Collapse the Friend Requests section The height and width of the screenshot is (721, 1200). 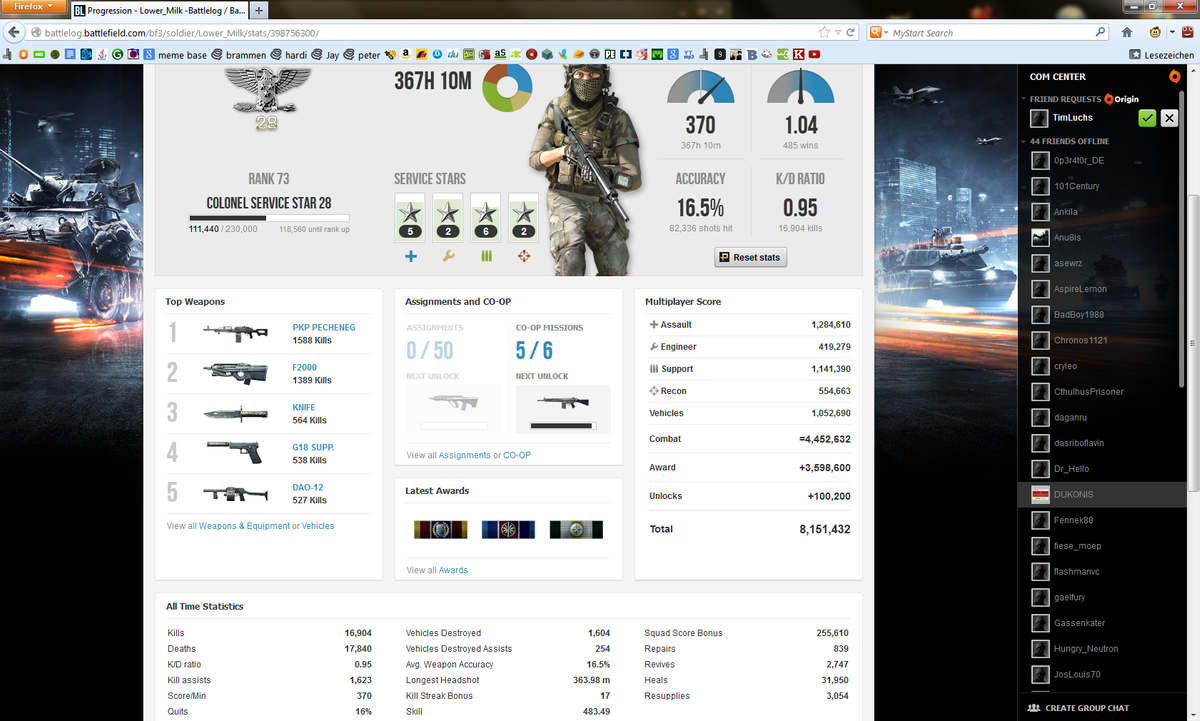click(1024, 99)
